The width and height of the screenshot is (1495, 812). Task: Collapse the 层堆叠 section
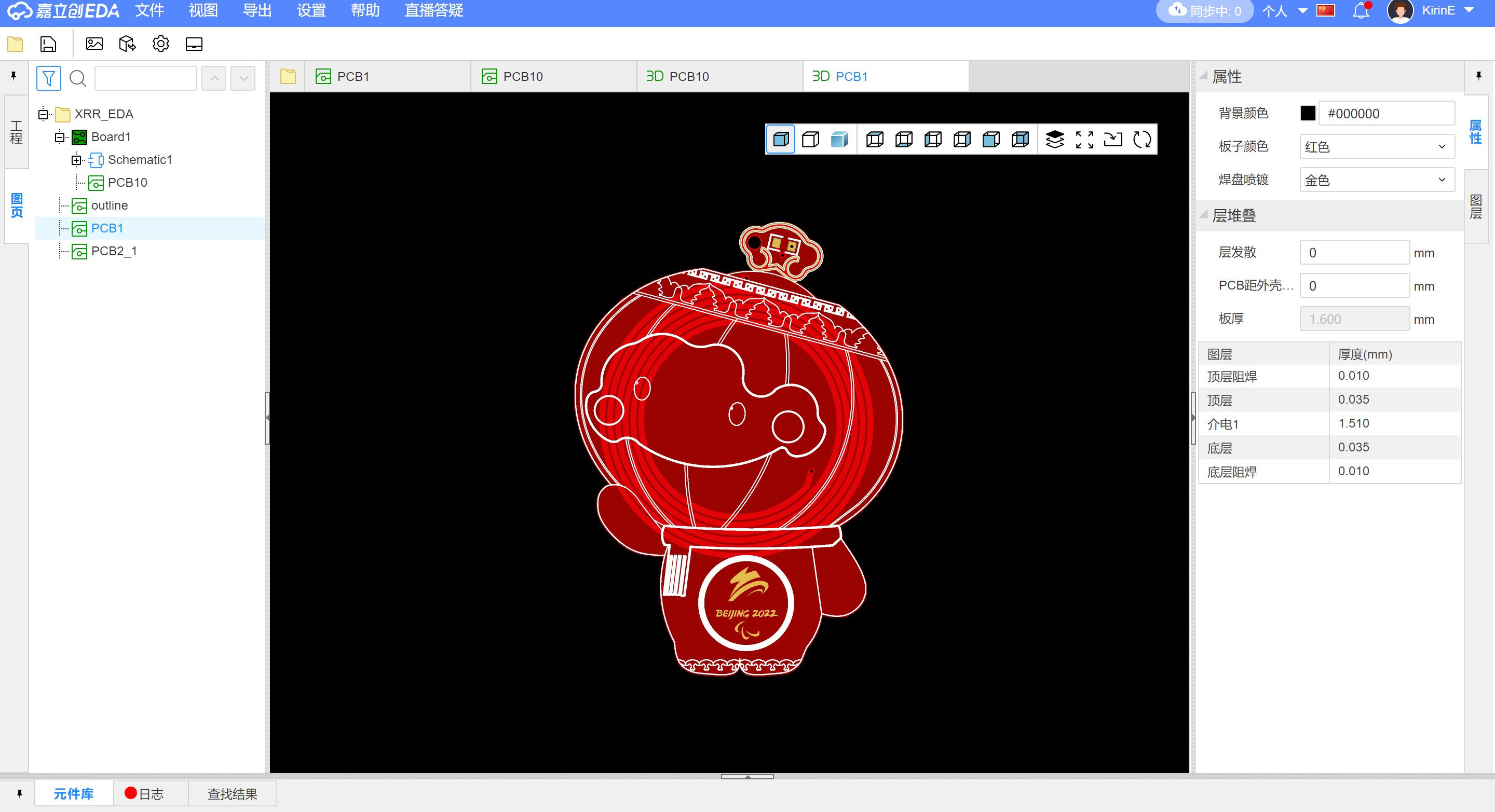[x=1204, y=215]
